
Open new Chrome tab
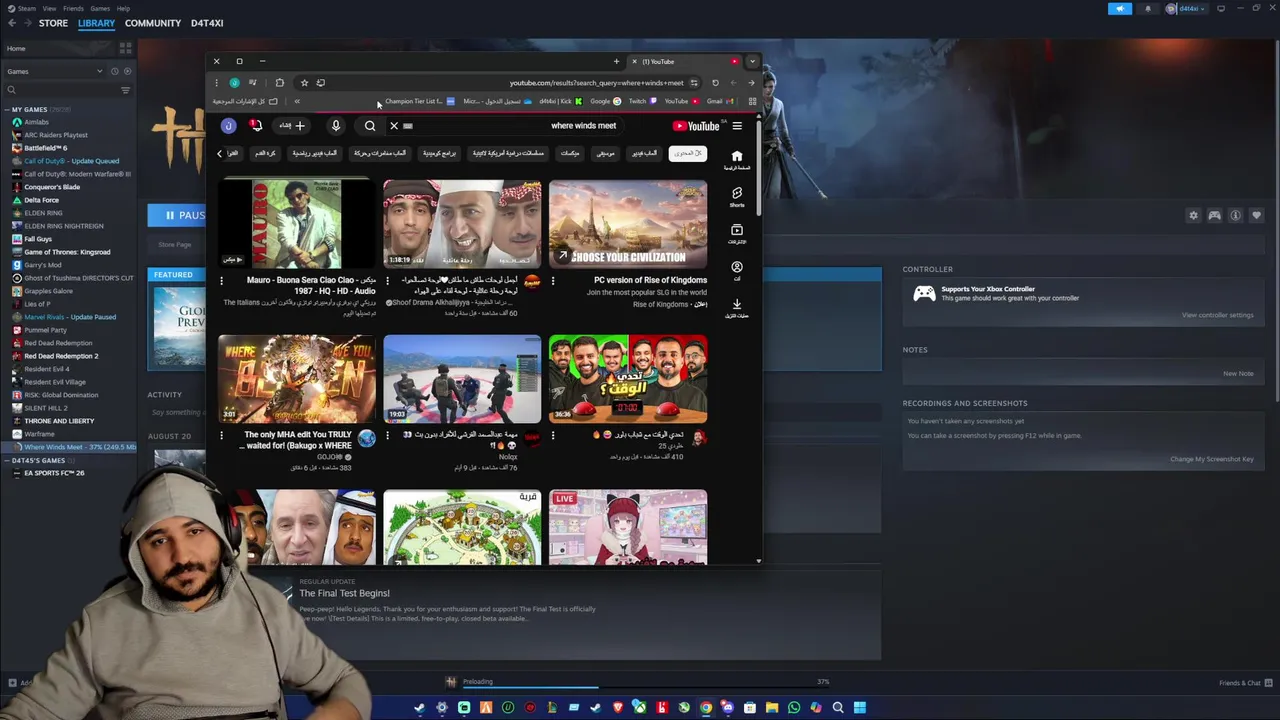click(616, 62)
